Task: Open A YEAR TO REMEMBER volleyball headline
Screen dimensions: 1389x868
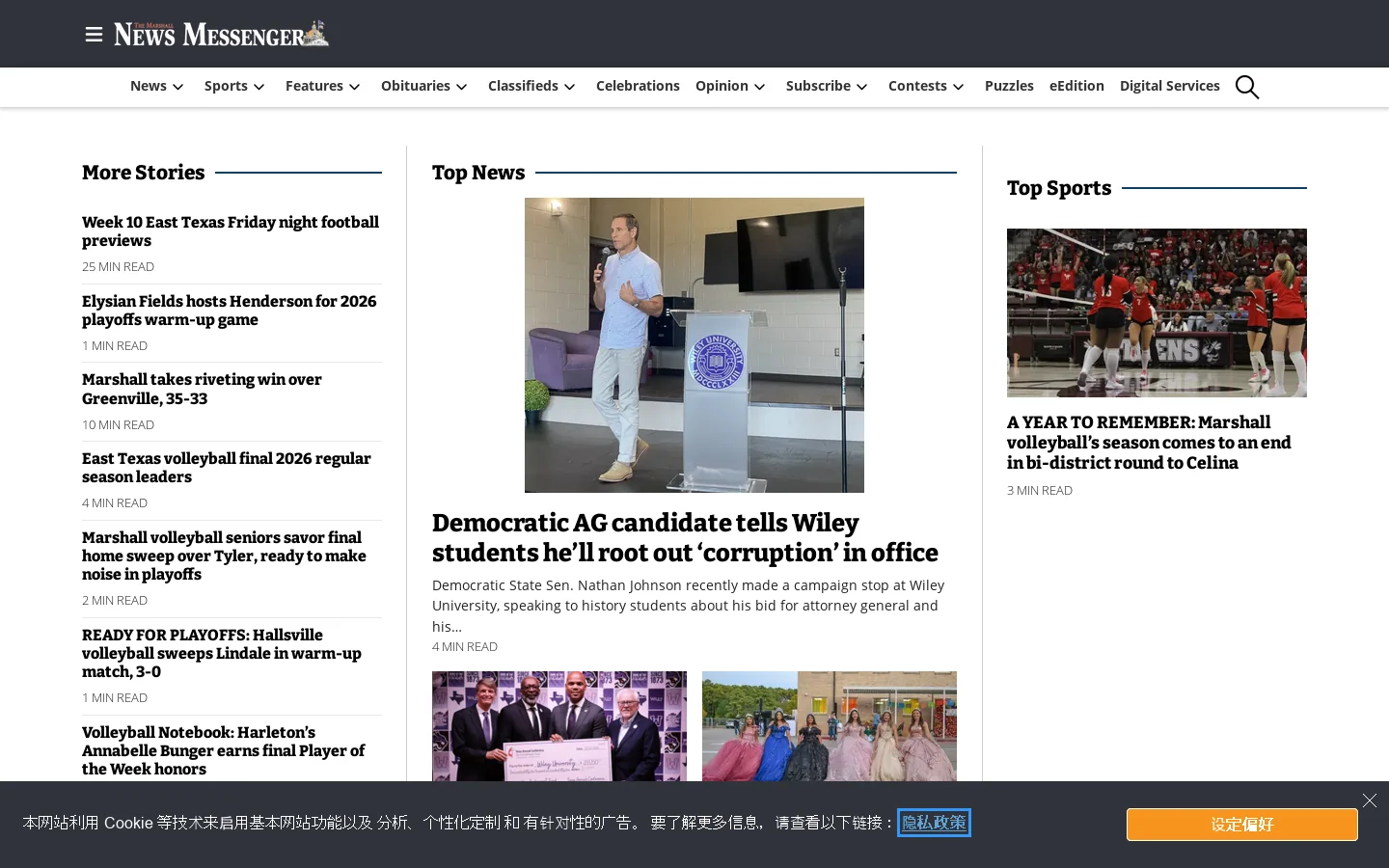Action: tap(1149, 443)
